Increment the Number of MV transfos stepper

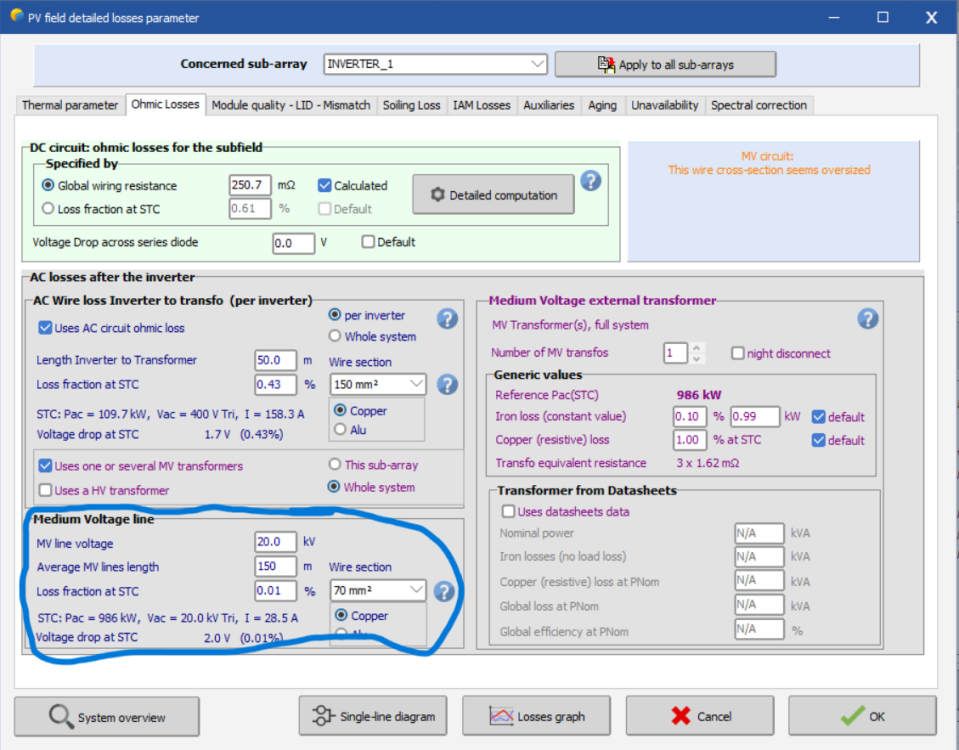pos(697,348)
